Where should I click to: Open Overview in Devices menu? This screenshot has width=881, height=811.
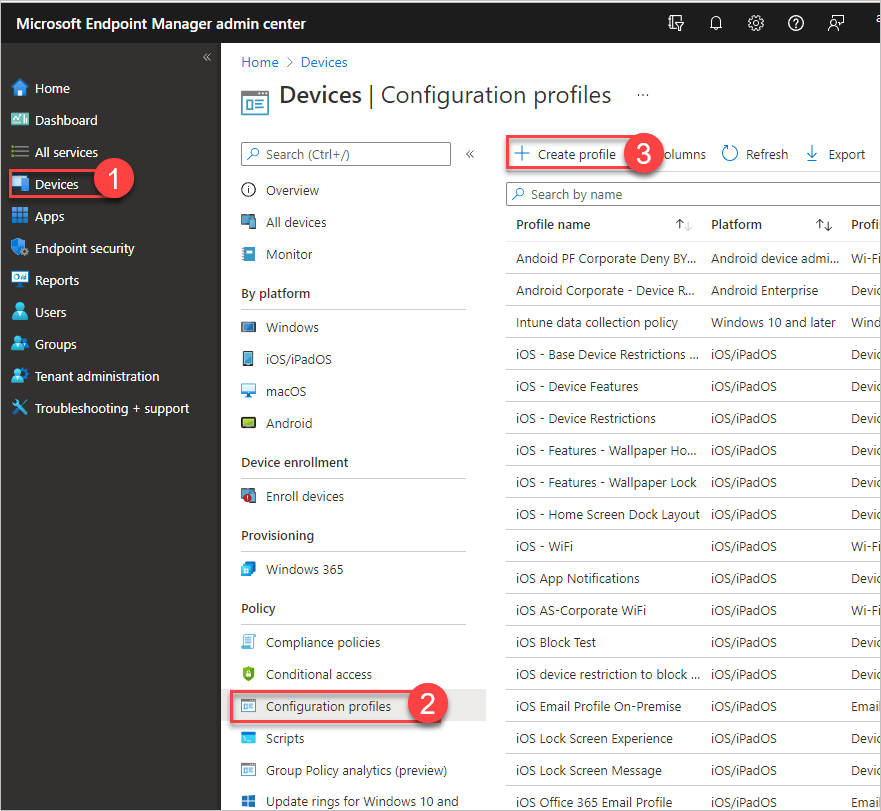(280, 191)
